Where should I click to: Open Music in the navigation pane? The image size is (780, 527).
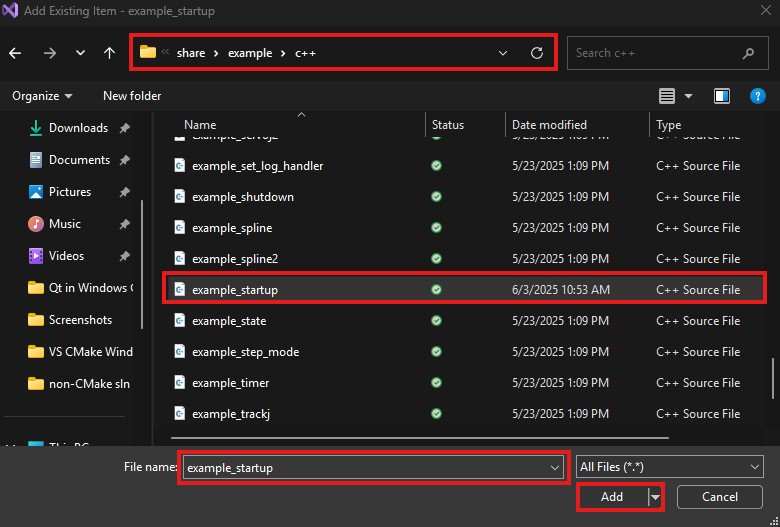click(65, 224)
